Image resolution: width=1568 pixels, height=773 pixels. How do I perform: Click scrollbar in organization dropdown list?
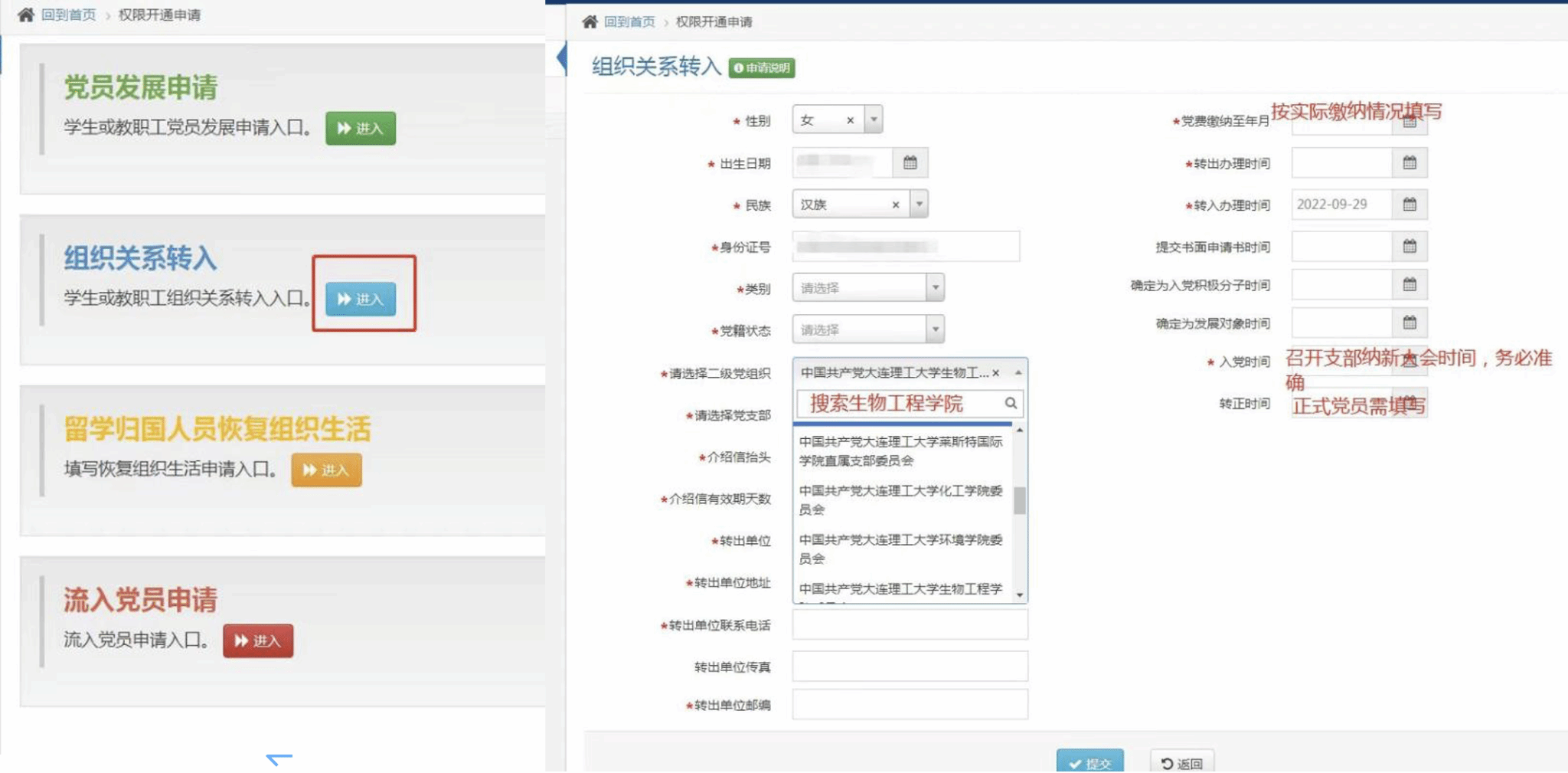coord(1019,501)
